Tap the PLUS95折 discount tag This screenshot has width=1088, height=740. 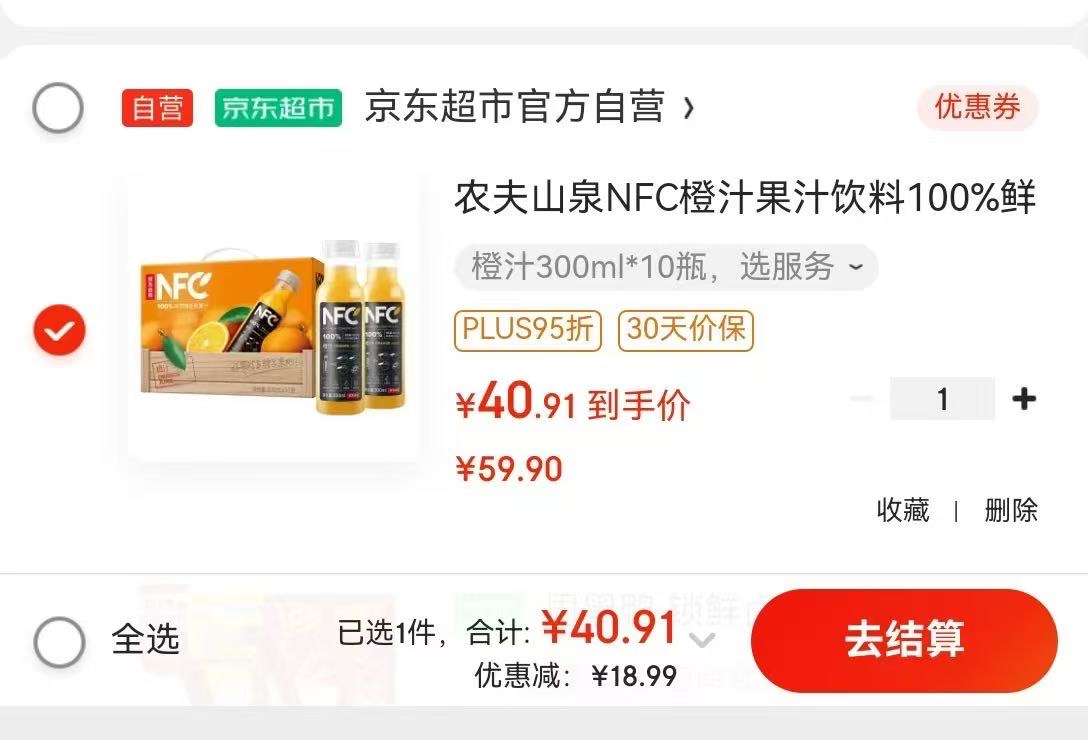coord(528,330)
